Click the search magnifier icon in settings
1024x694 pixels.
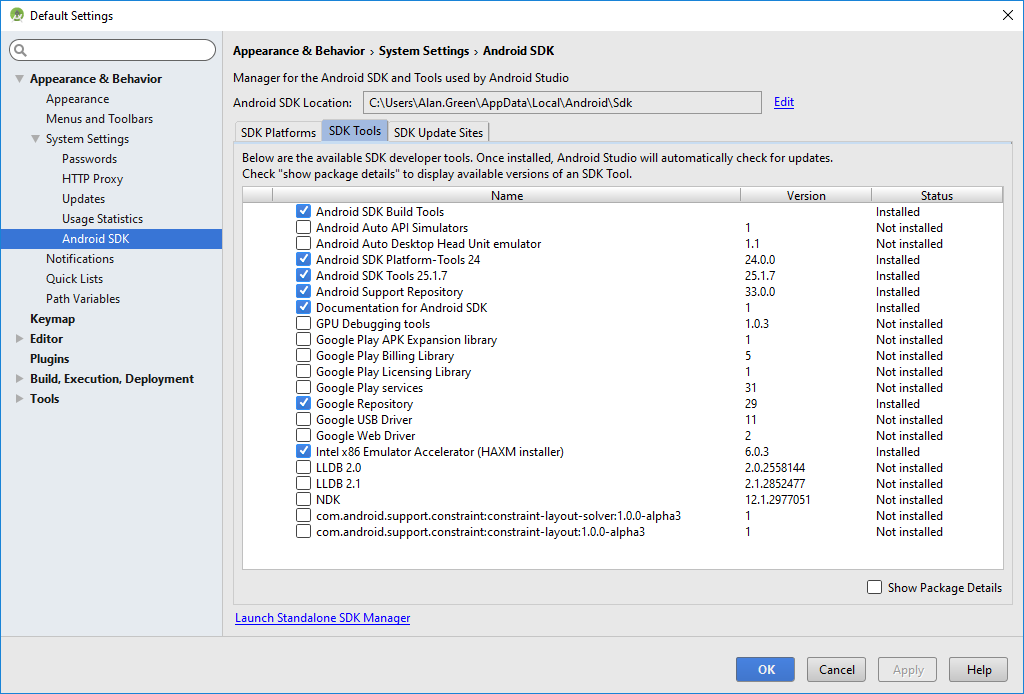click(21, 50)
